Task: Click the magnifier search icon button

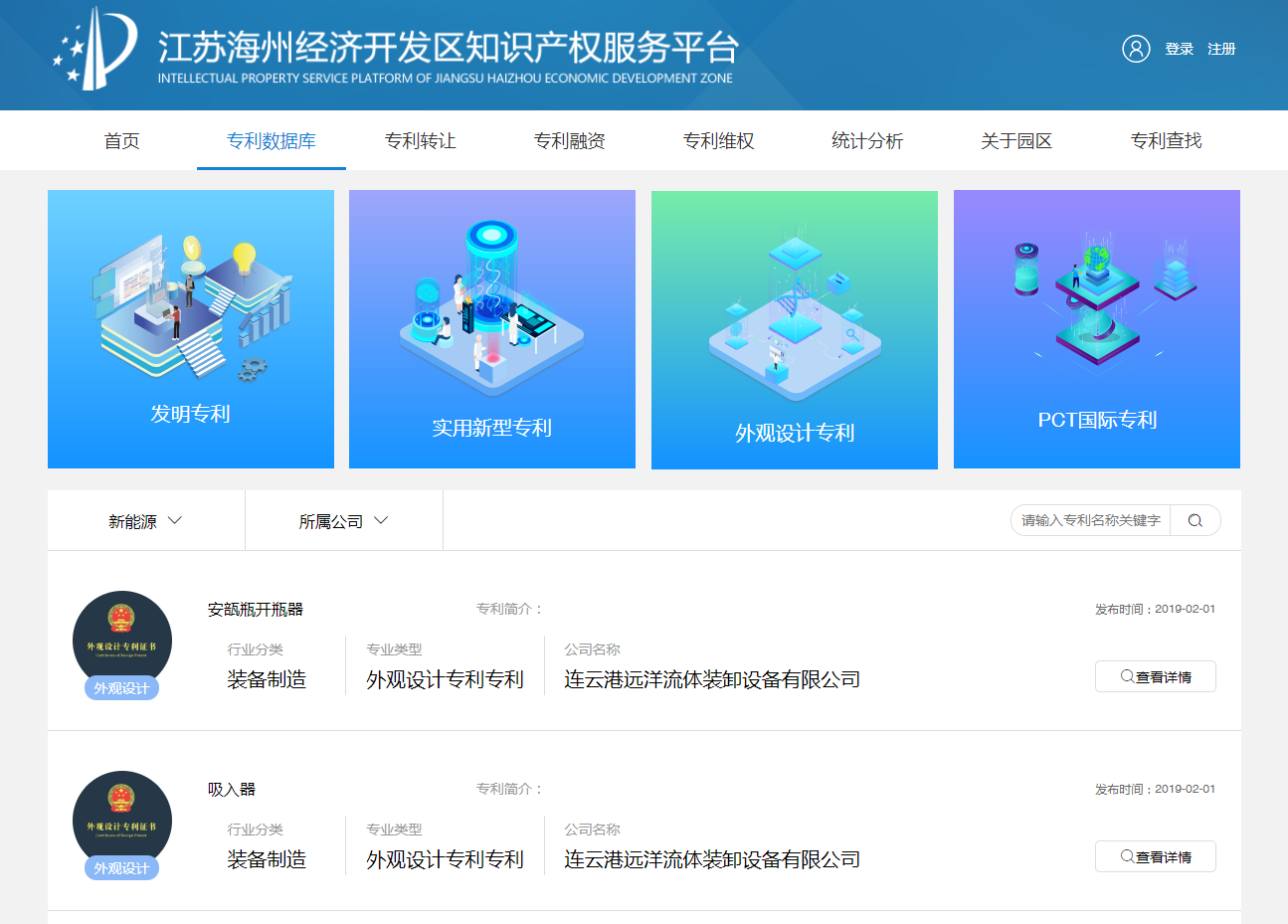Action: pyautogui.click(x=1195, y=520)
